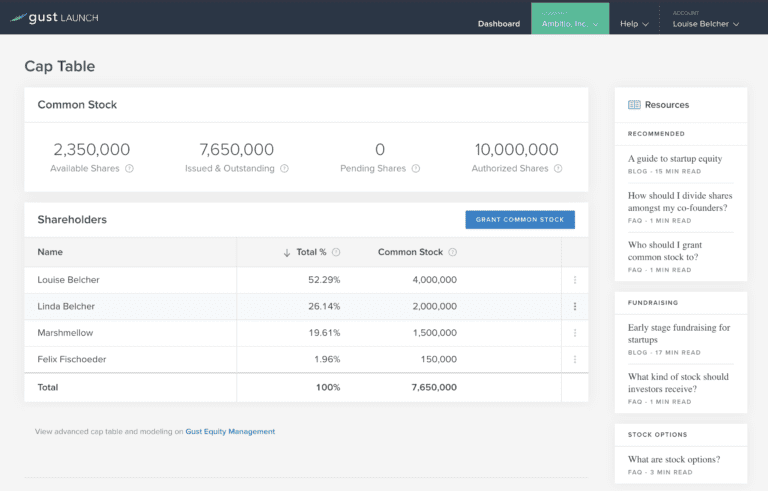
Task: Open the Help dropdown menu
Action: [634, 23]
